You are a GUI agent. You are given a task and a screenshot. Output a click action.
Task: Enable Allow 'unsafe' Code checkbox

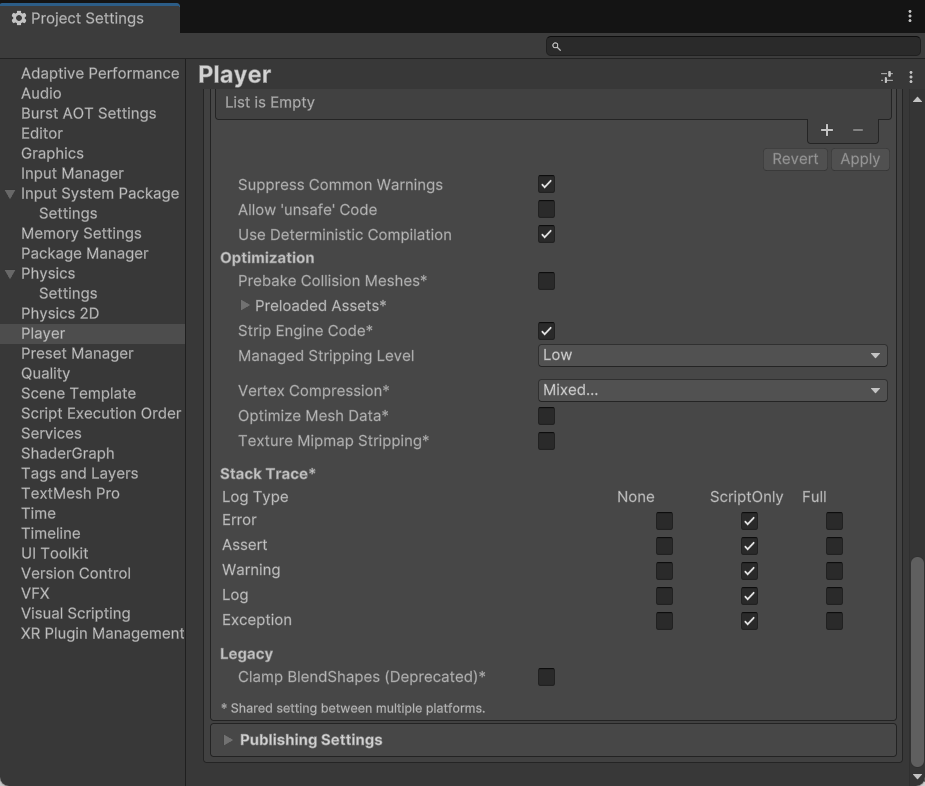click(546, 209)
